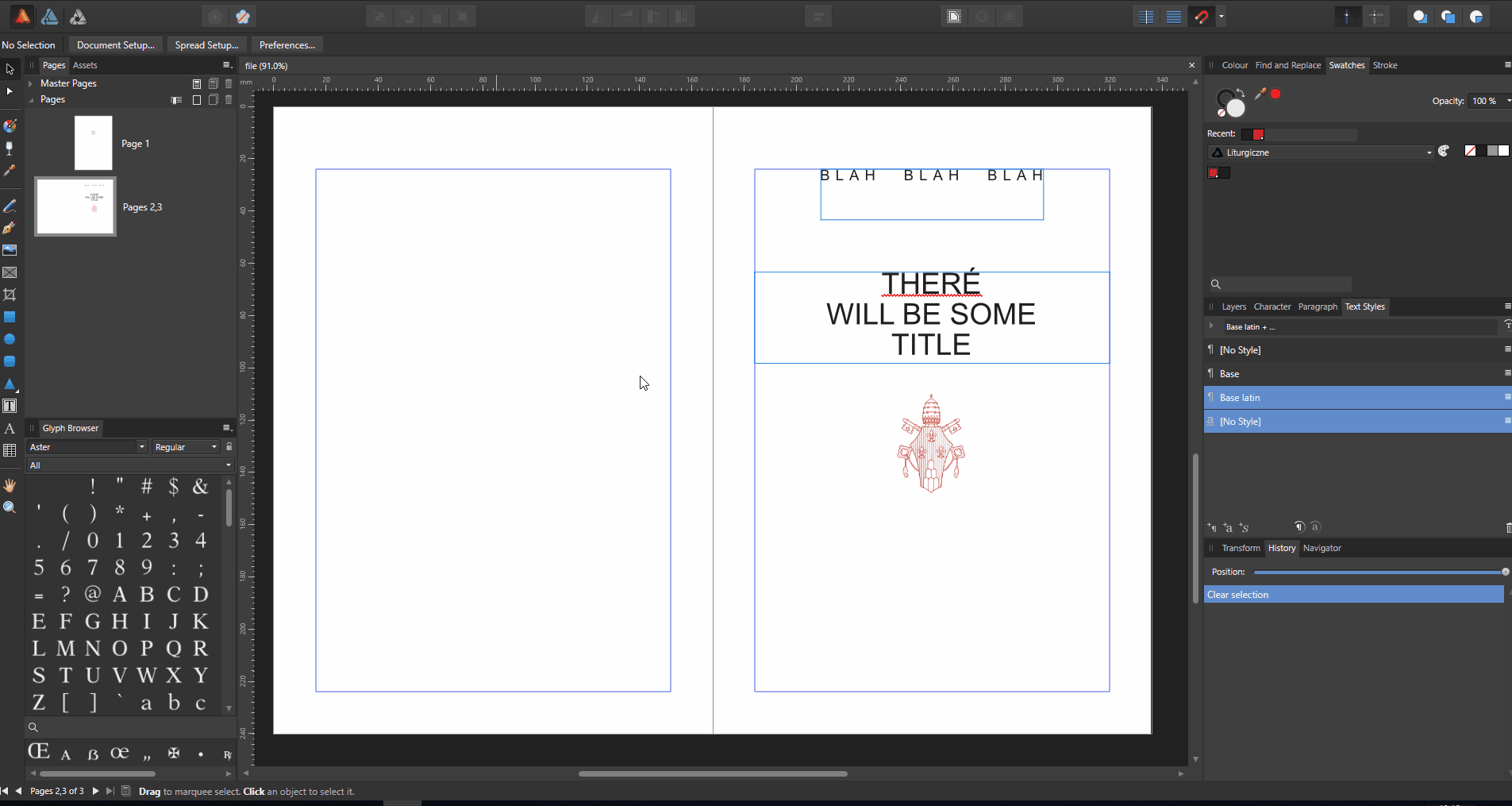Select the Picture Frame Rectangle tool
The image size is (1512, 806).
(10, 272)
